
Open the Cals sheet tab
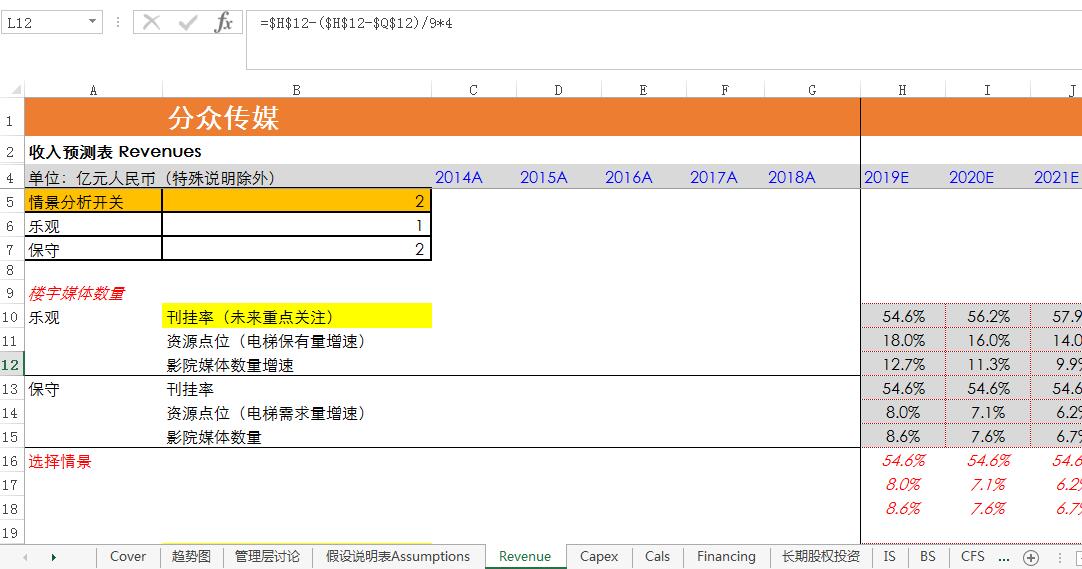(x=657, y=557)
